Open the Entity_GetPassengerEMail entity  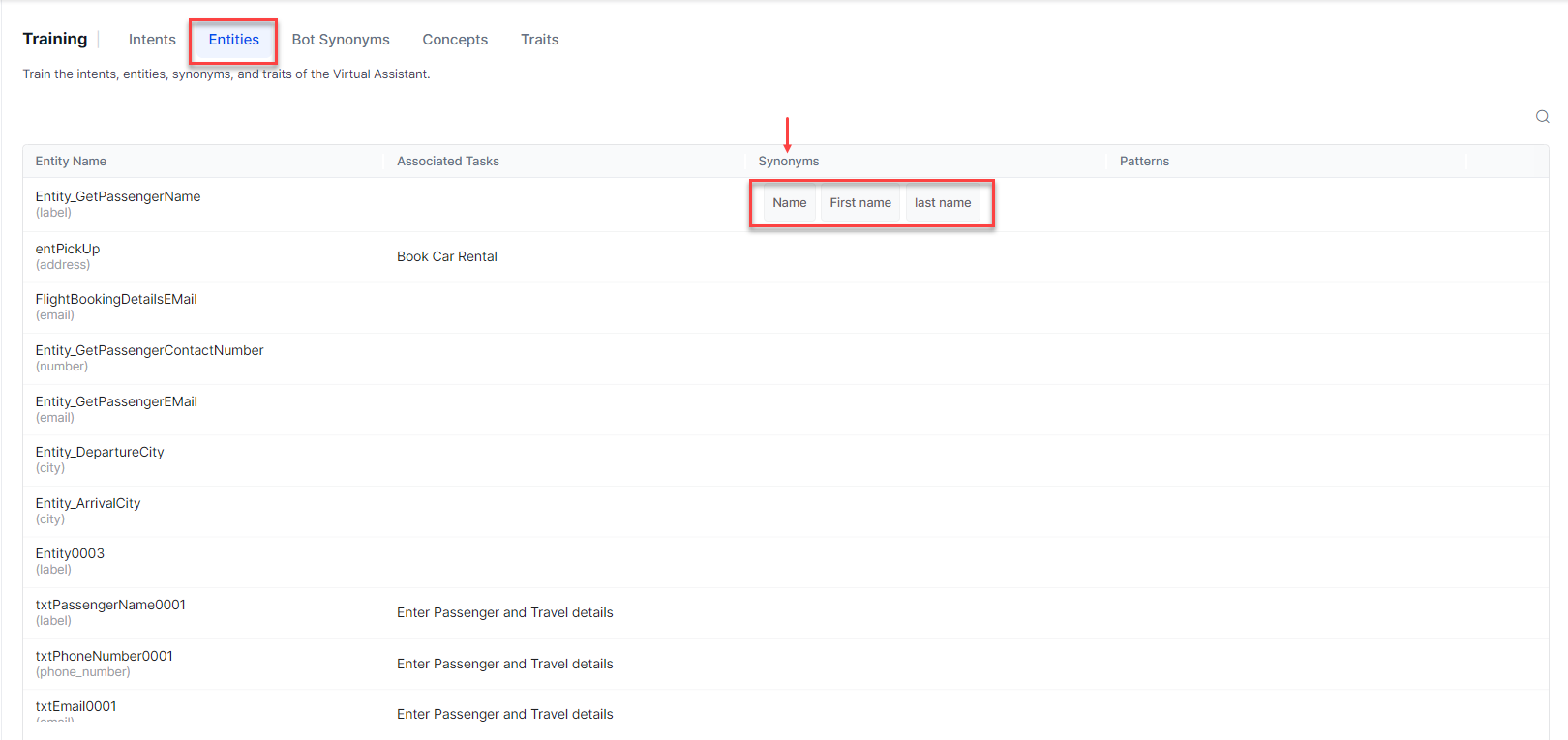coord(116,402)
